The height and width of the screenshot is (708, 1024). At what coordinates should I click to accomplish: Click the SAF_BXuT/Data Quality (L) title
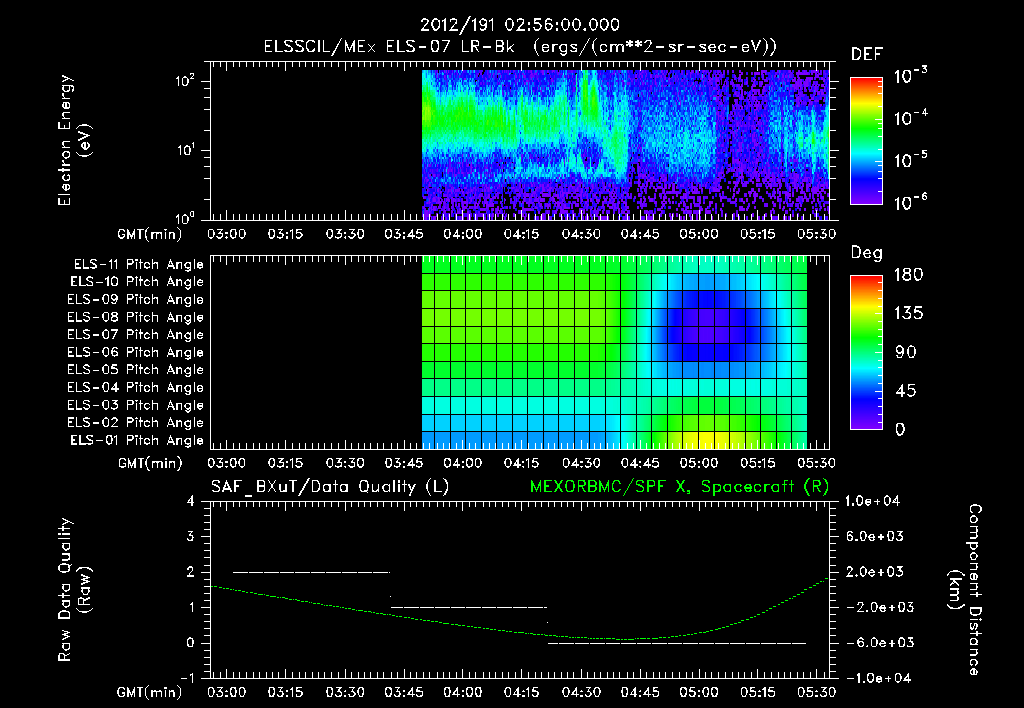330,487
